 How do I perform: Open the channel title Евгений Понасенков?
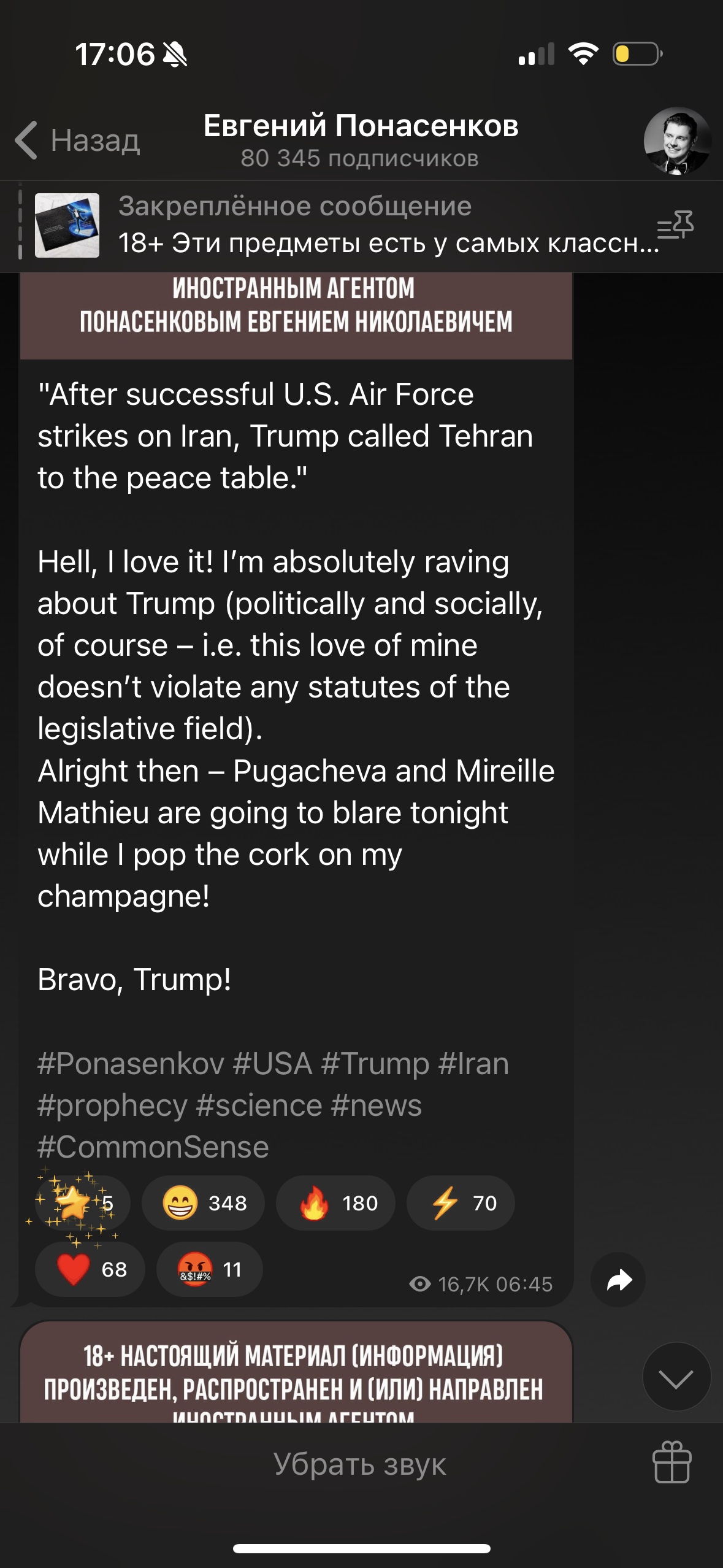361,126
